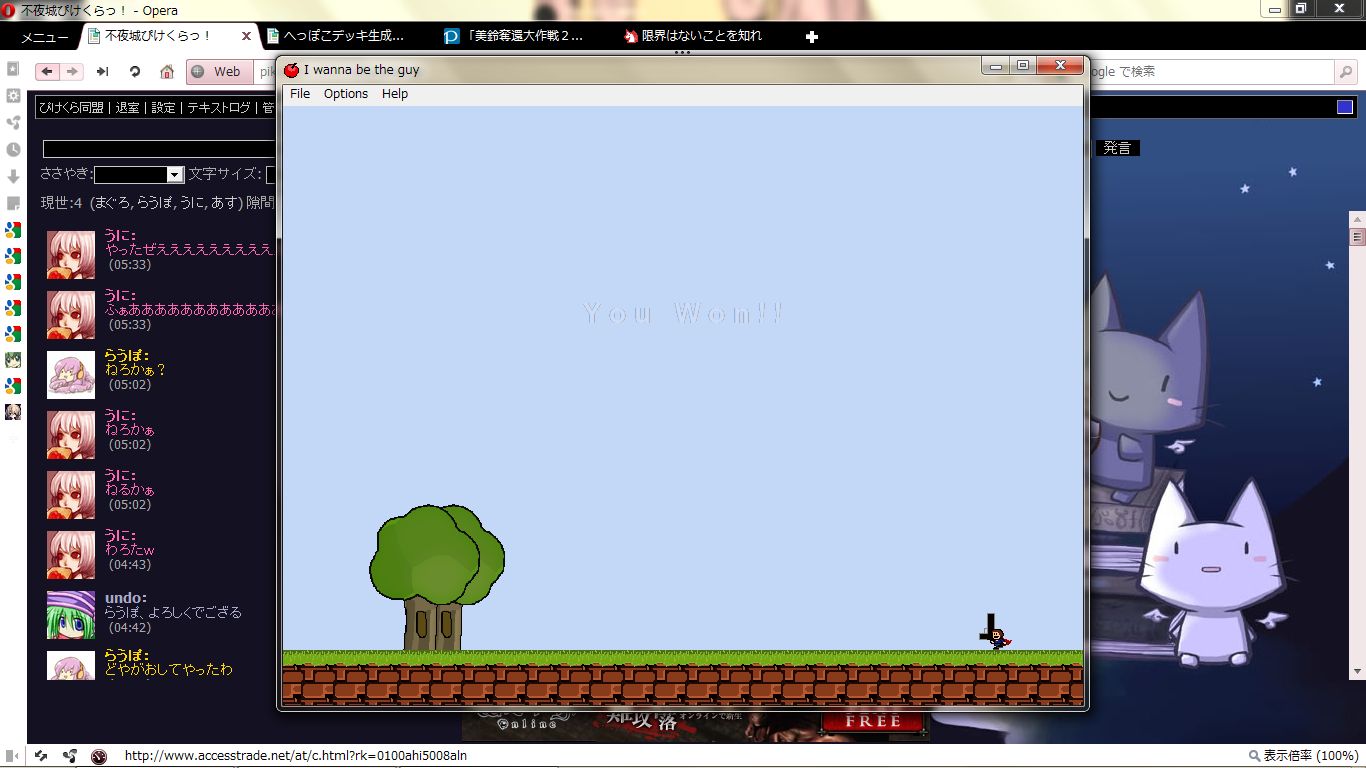Click the undo: username in chat

(126, 598)
